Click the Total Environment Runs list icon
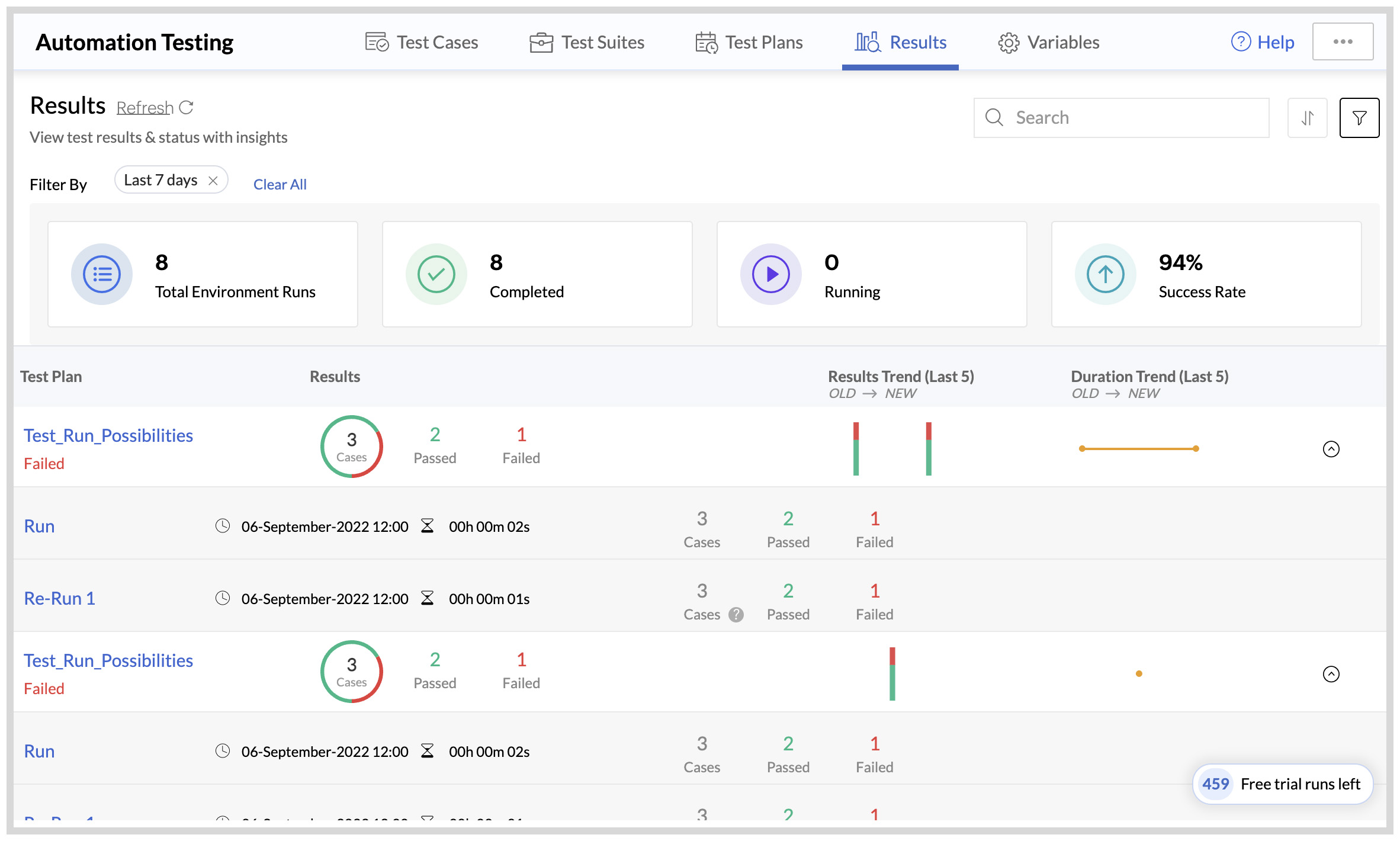This screenshot has height=841, width=1400. click(102, 274)
